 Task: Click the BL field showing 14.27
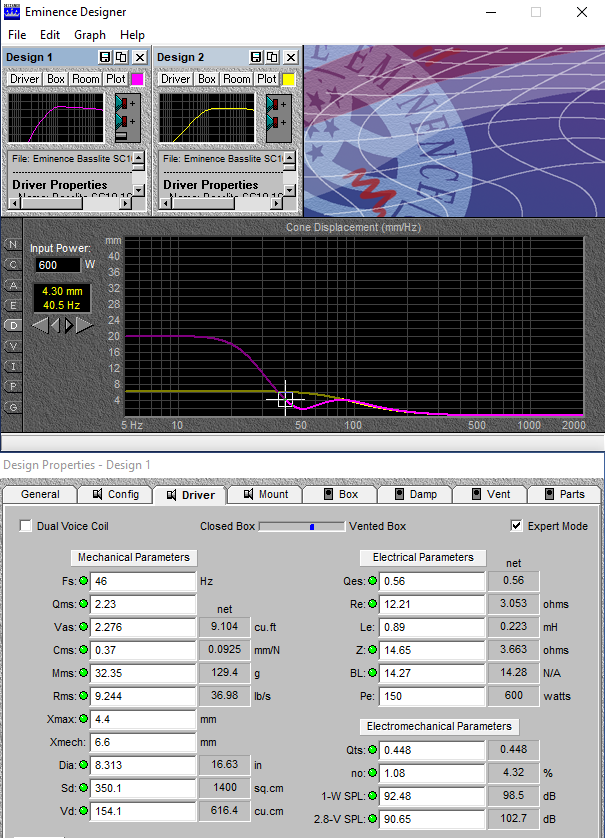point(432,673)
